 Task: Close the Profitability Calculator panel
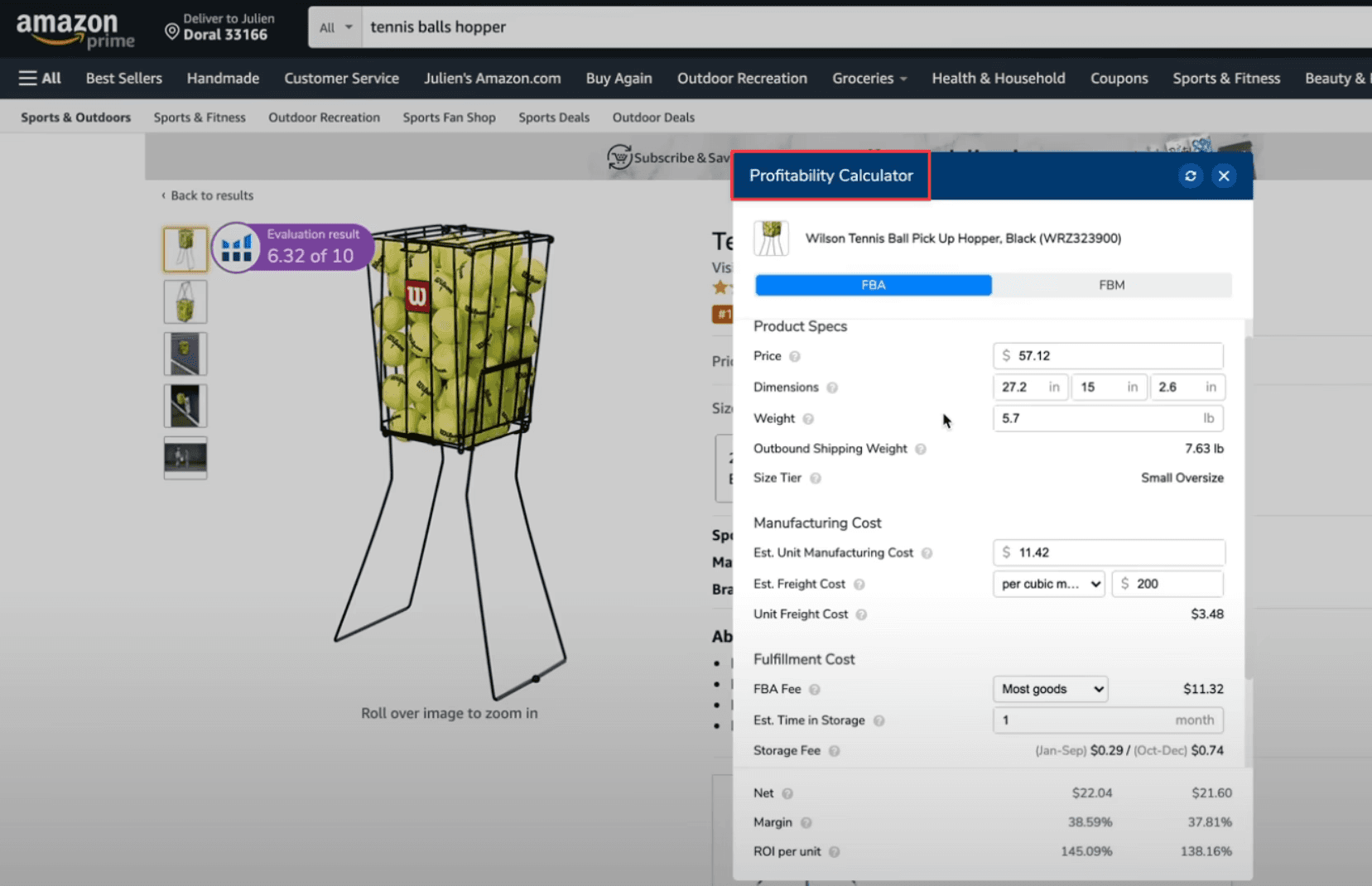tap(1224, 176)
